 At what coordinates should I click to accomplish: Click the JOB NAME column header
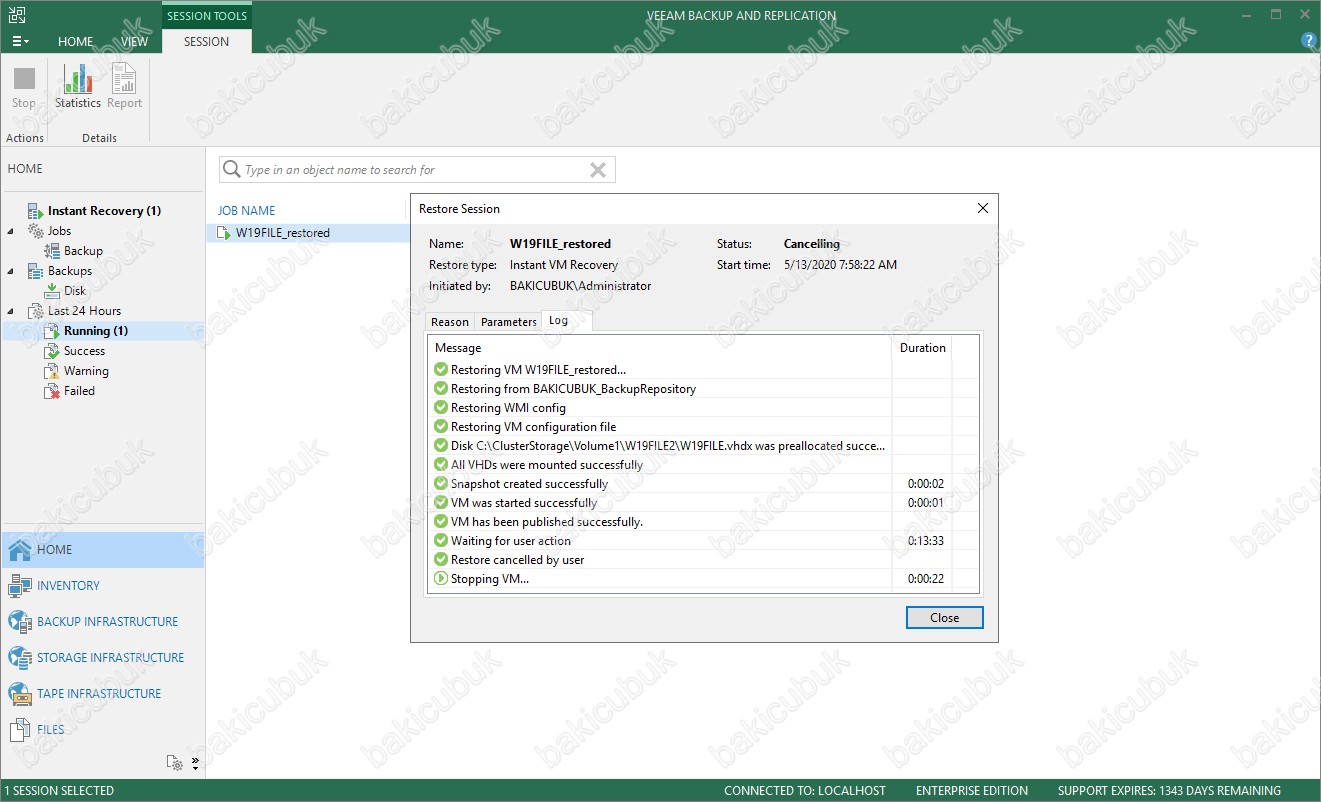click(x=246, y=211)
